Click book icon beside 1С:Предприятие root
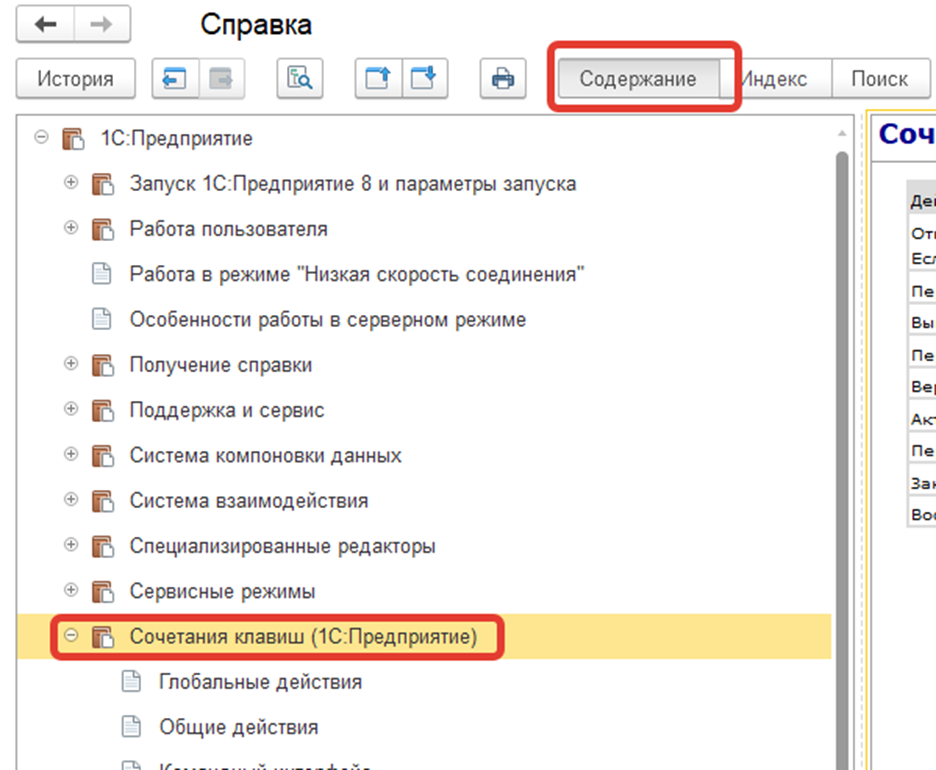936x770 pixels. click(73, 138)
